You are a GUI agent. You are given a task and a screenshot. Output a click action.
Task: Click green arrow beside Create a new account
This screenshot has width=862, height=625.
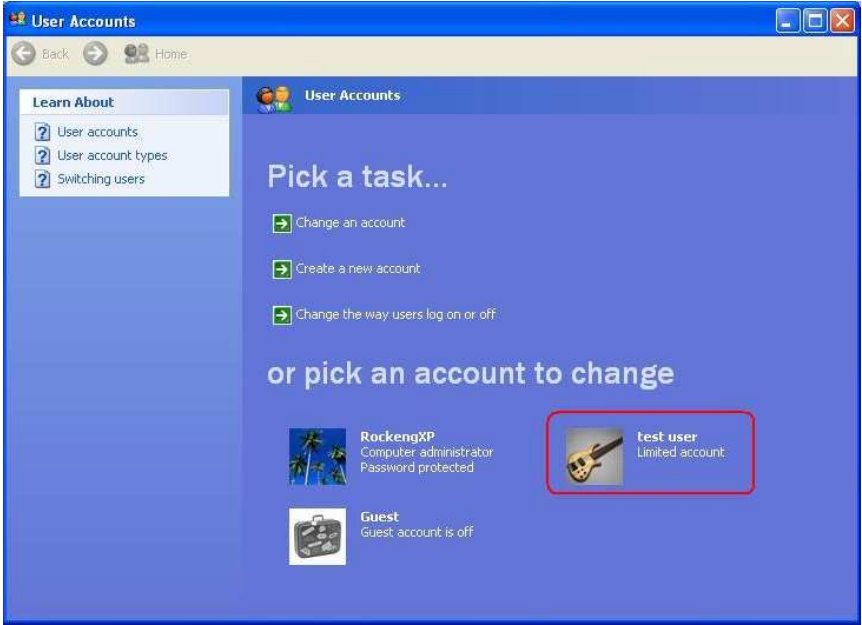(x=282, y=269)
